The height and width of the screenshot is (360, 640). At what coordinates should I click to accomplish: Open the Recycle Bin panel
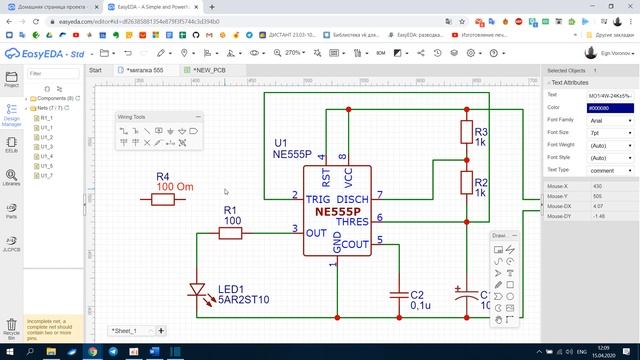pos(11,329)
